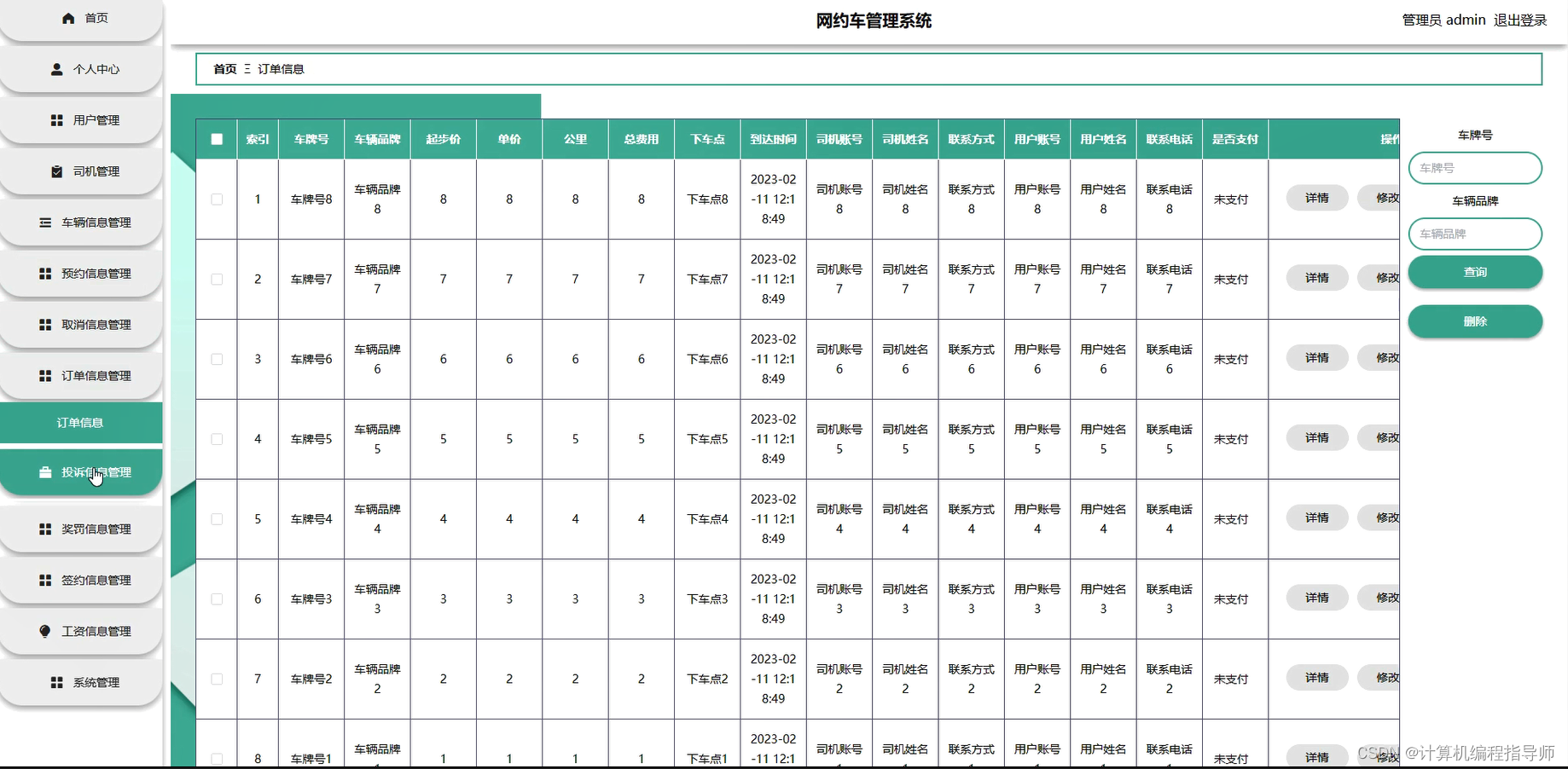Click the home icon beside 首页 in sidebar
Screen dimensions: 1568x769
click(68, 18)
